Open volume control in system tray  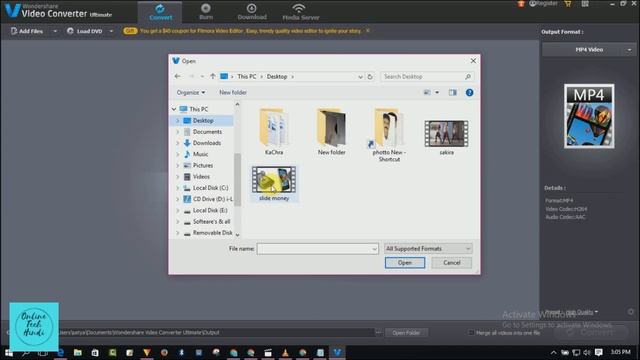point(587,352)
